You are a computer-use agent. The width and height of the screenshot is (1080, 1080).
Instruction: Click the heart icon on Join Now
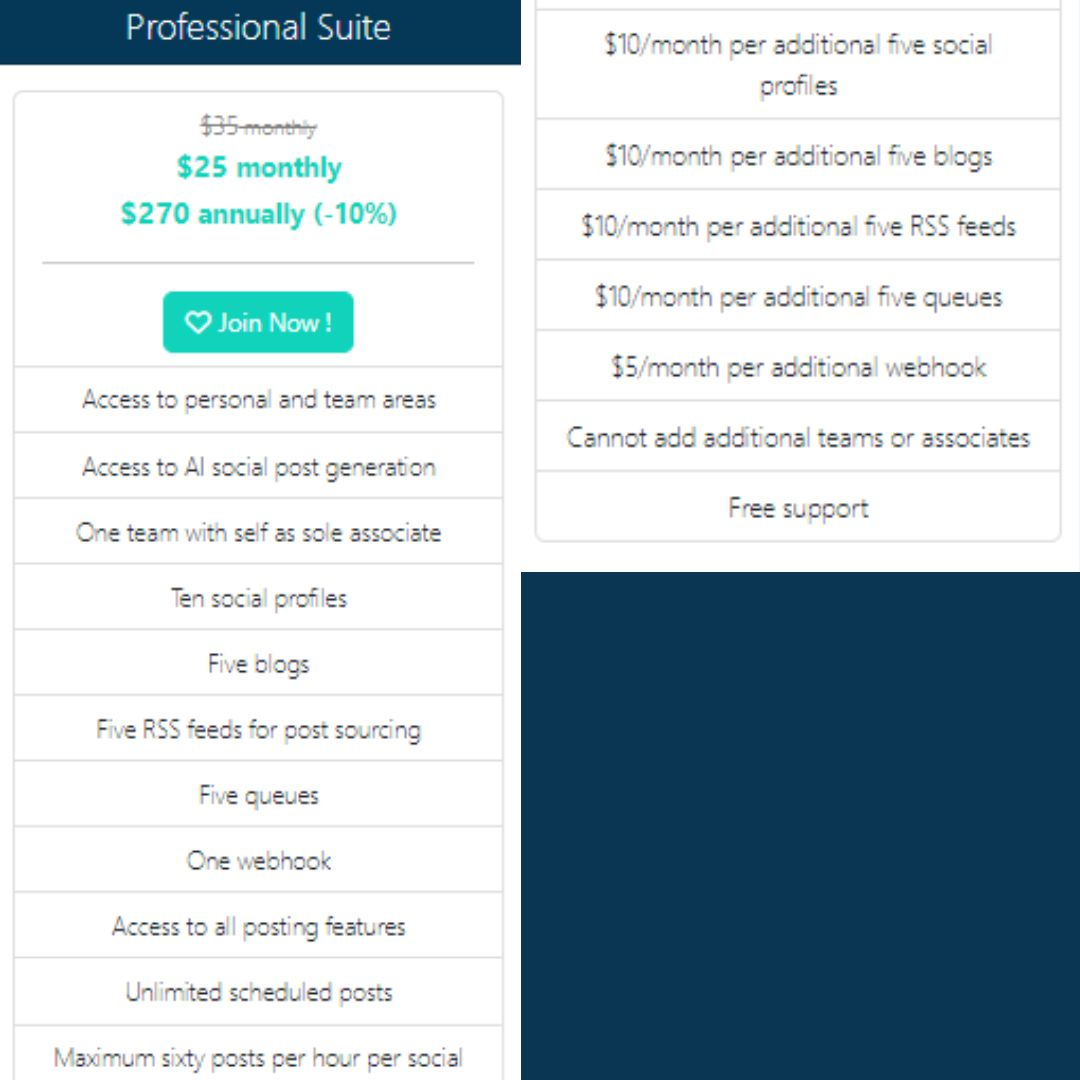[x=198, y=322]
